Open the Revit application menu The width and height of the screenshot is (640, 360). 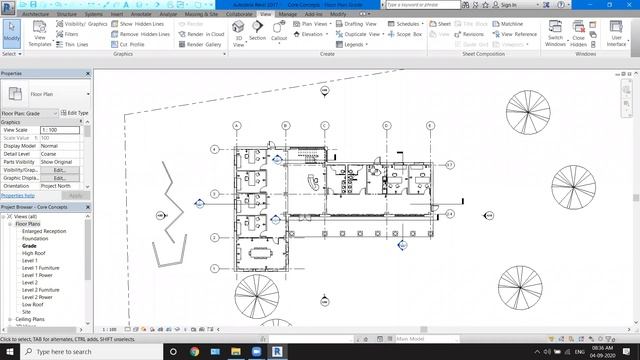point(8,7)
